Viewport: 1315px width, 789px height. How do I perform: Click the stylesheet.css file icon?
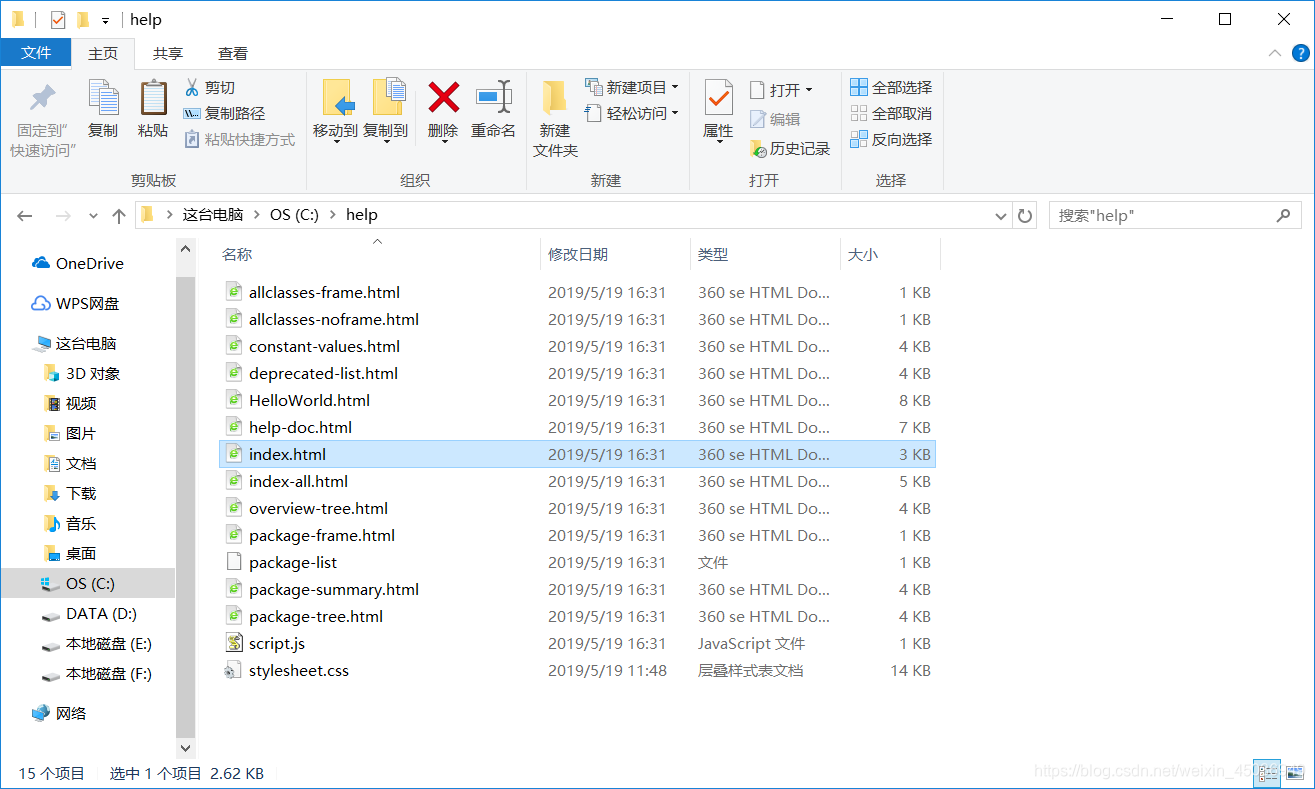point(234,670)
